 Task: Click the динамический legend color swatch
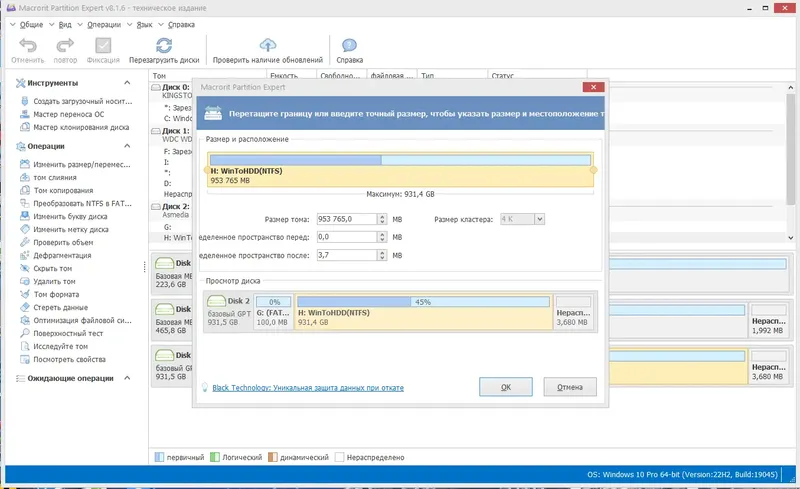click(x=273, y=457)
